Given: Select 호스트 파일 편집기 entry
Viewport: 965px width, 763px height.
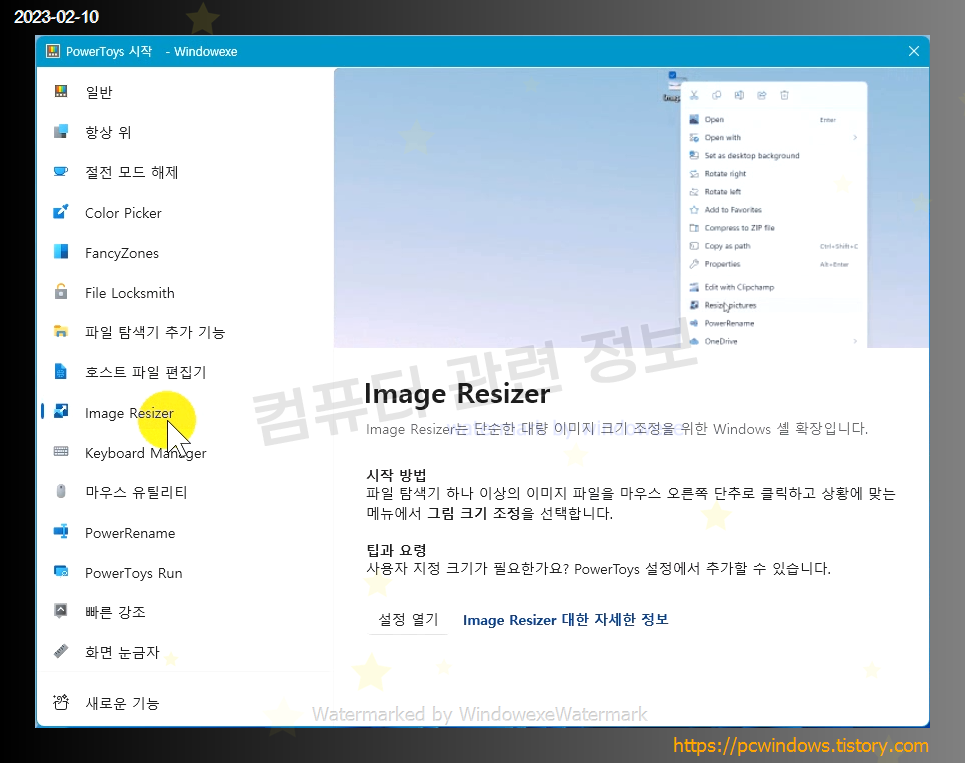Looking at the screenshot, I should pos(145,372).
